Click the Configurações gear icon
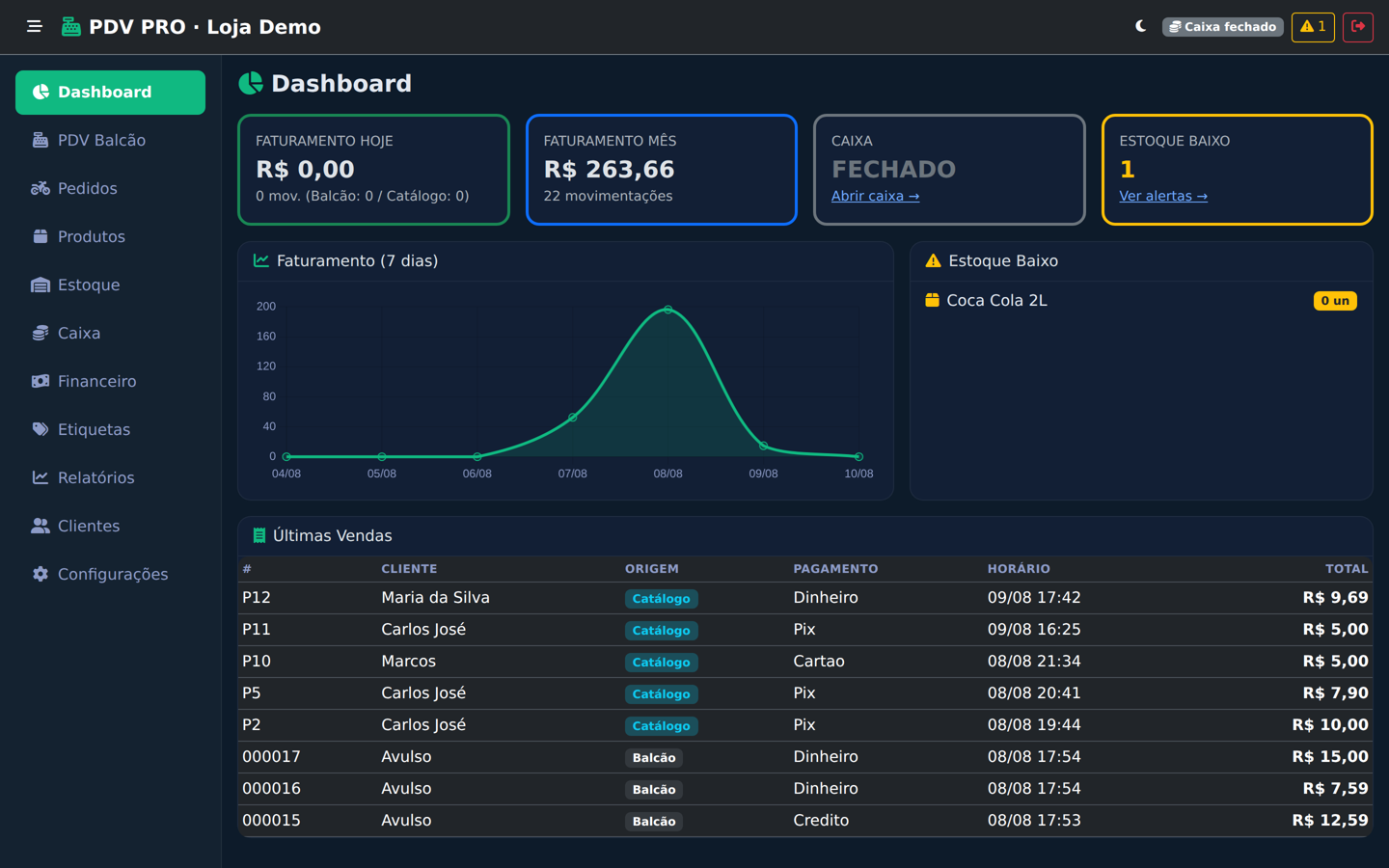 41,575
